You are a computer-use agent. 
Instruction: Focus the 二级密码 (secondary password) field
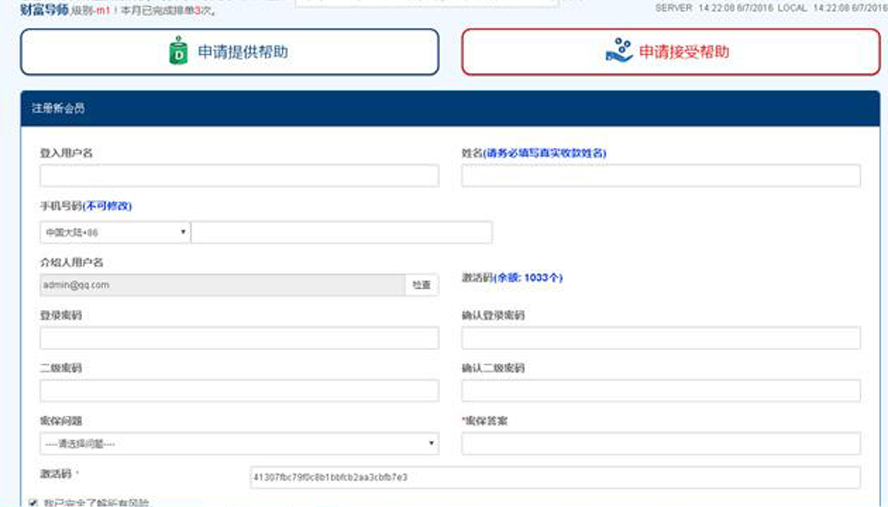pos(240,390)
